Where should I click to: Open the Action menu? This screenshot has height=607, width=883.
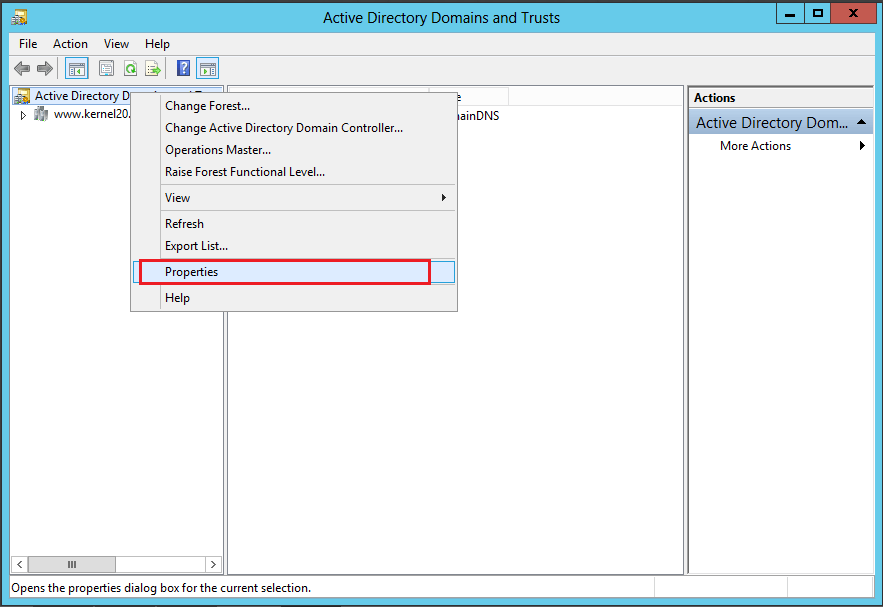(x=70, y=44)
